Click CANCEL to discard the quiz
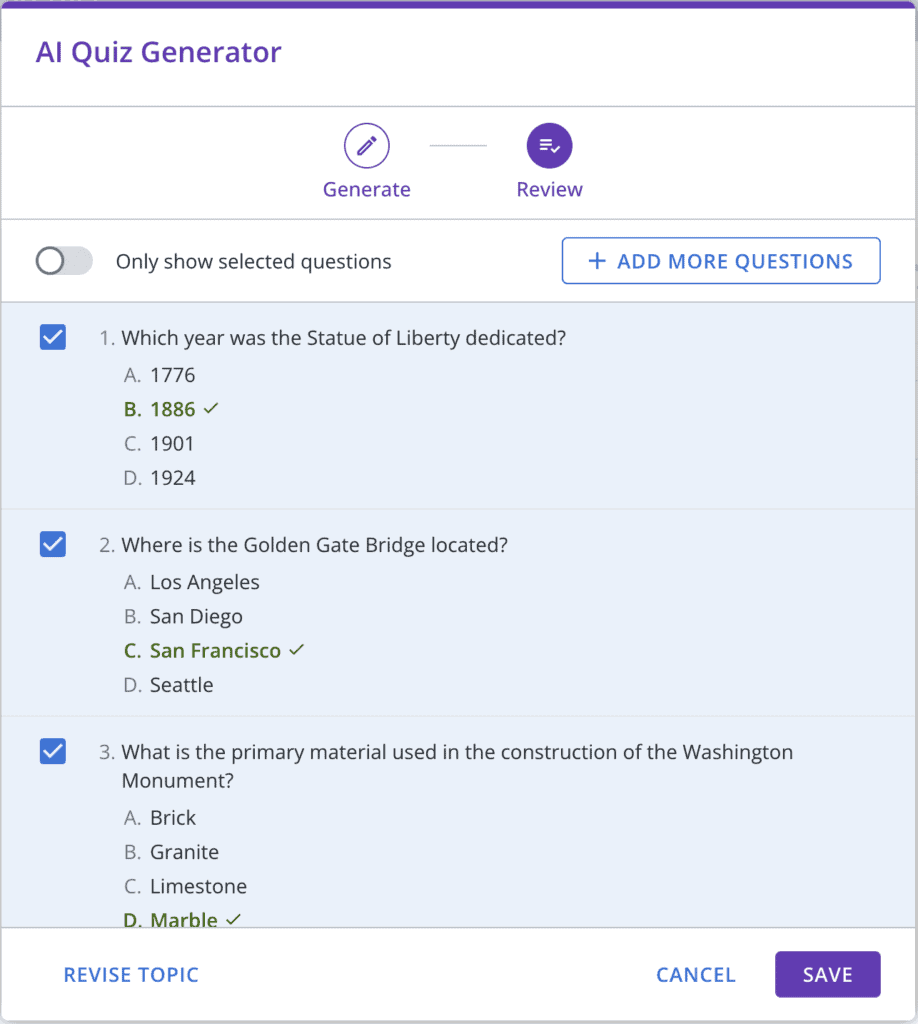 [695, 975]
